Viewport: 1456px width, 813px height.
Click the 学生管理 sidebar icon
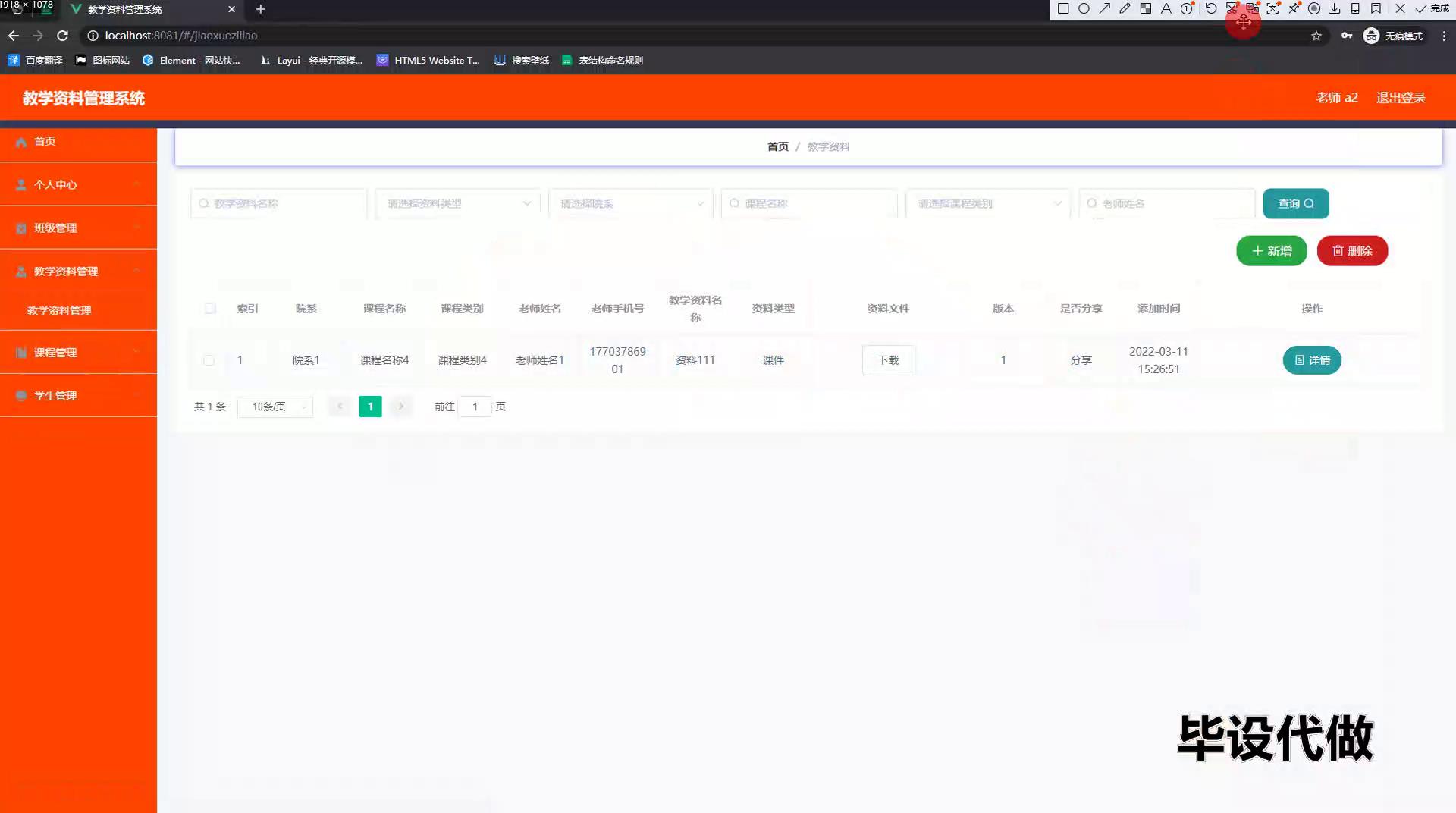[21, 396]
